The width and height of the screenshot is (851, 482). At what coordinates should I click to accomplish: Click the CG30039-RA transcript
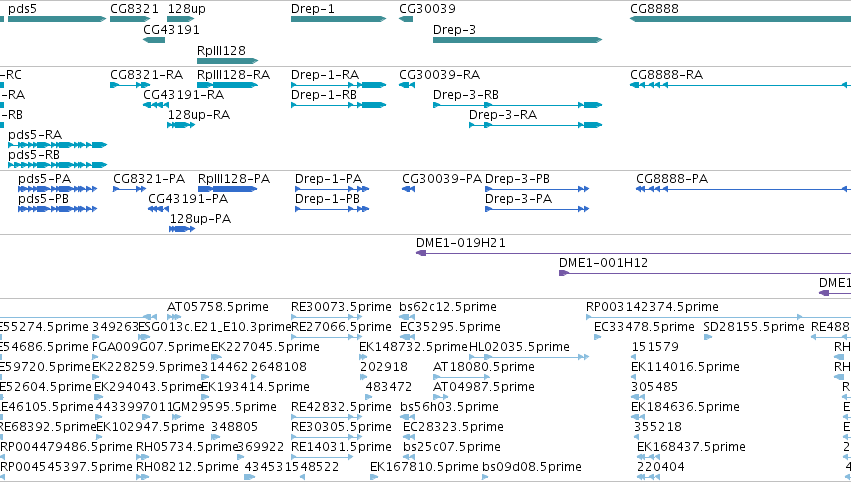tap(407, 85)
